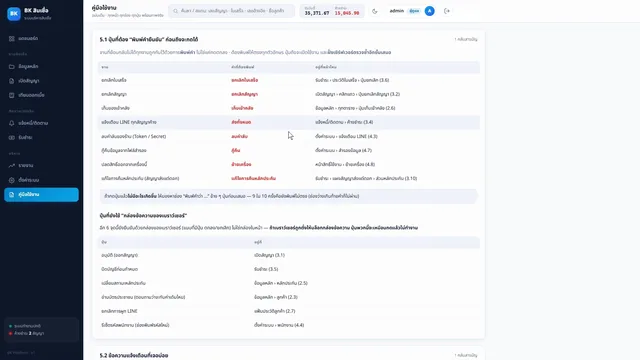Click the location cell ending (3.2)
640x360 pixels.
[x=357, y=94]
